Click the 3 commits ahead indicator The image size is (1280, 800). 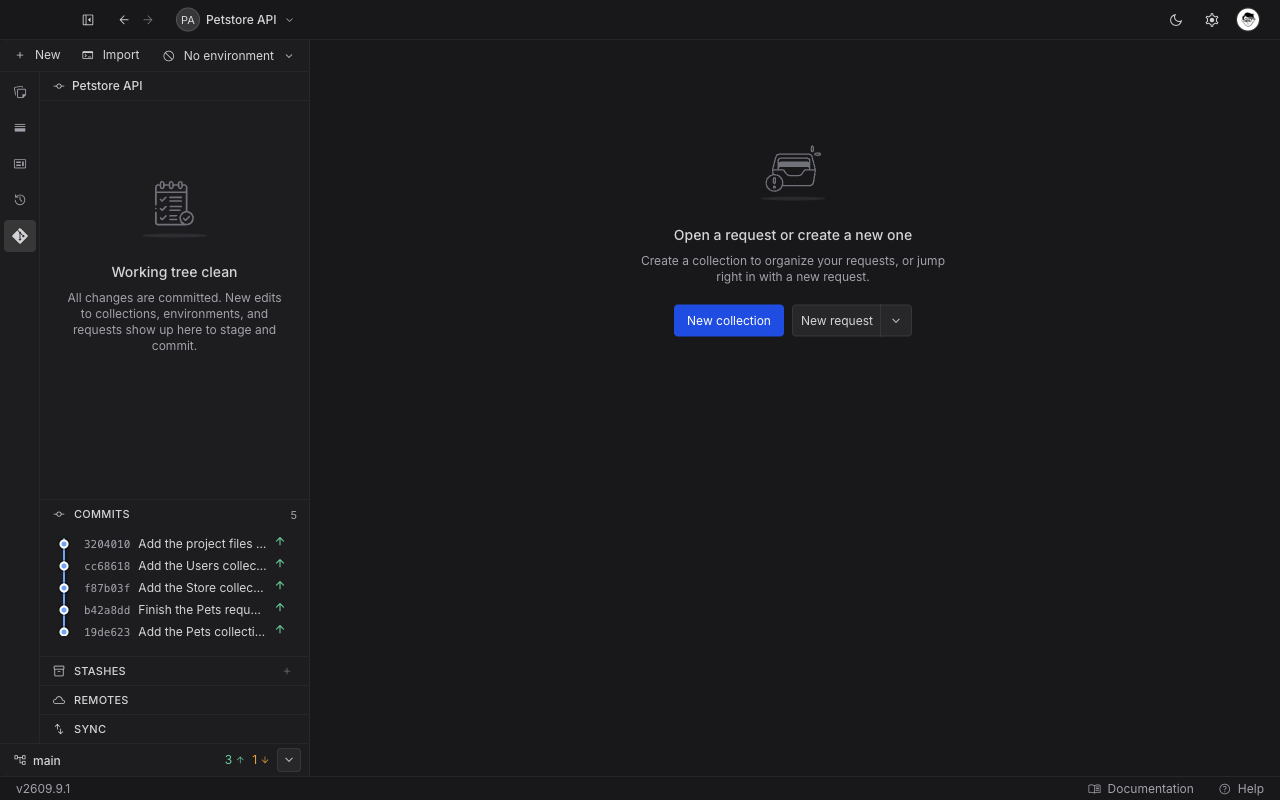point(235,760)
